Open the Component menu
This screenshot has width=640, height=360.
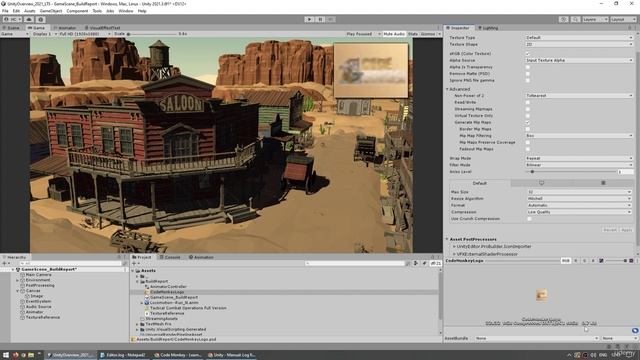tap(77, 11)
